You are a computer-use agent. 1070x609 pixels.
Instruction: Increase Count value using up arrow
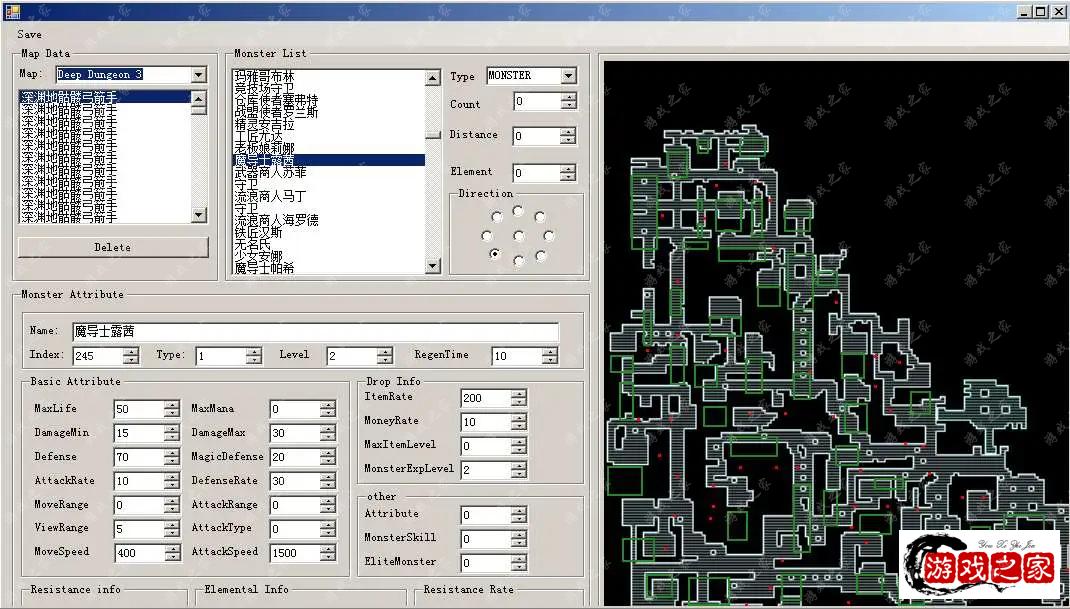(568, 97)
